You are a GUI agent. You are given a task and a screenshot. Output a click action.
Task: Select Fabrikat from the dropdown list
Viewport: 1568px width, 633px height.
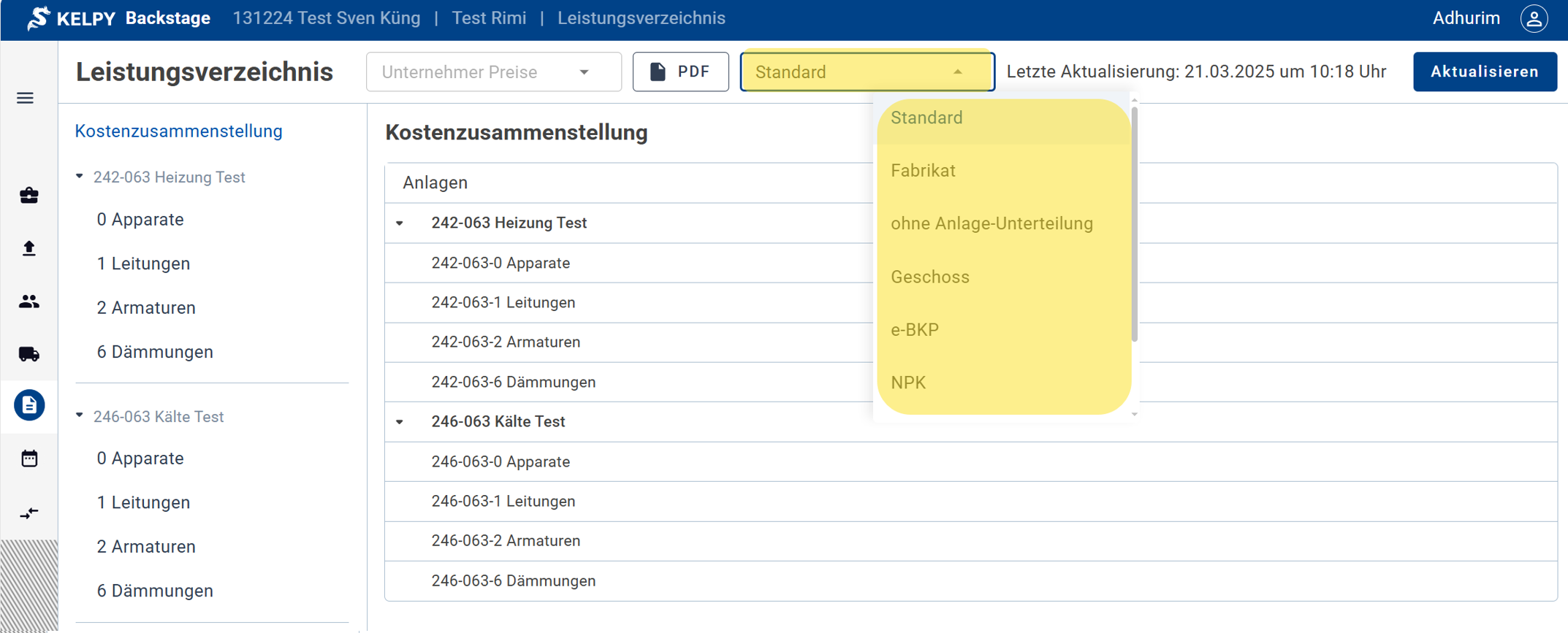[923, 171]
